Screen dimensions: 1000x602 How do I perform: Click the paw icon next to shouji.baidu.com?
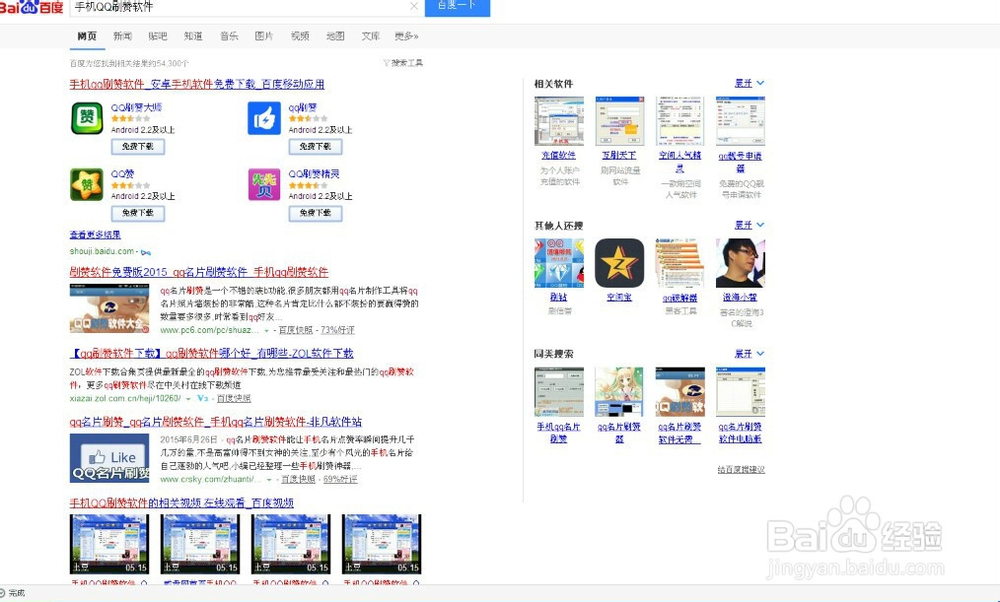coord(145,252)
